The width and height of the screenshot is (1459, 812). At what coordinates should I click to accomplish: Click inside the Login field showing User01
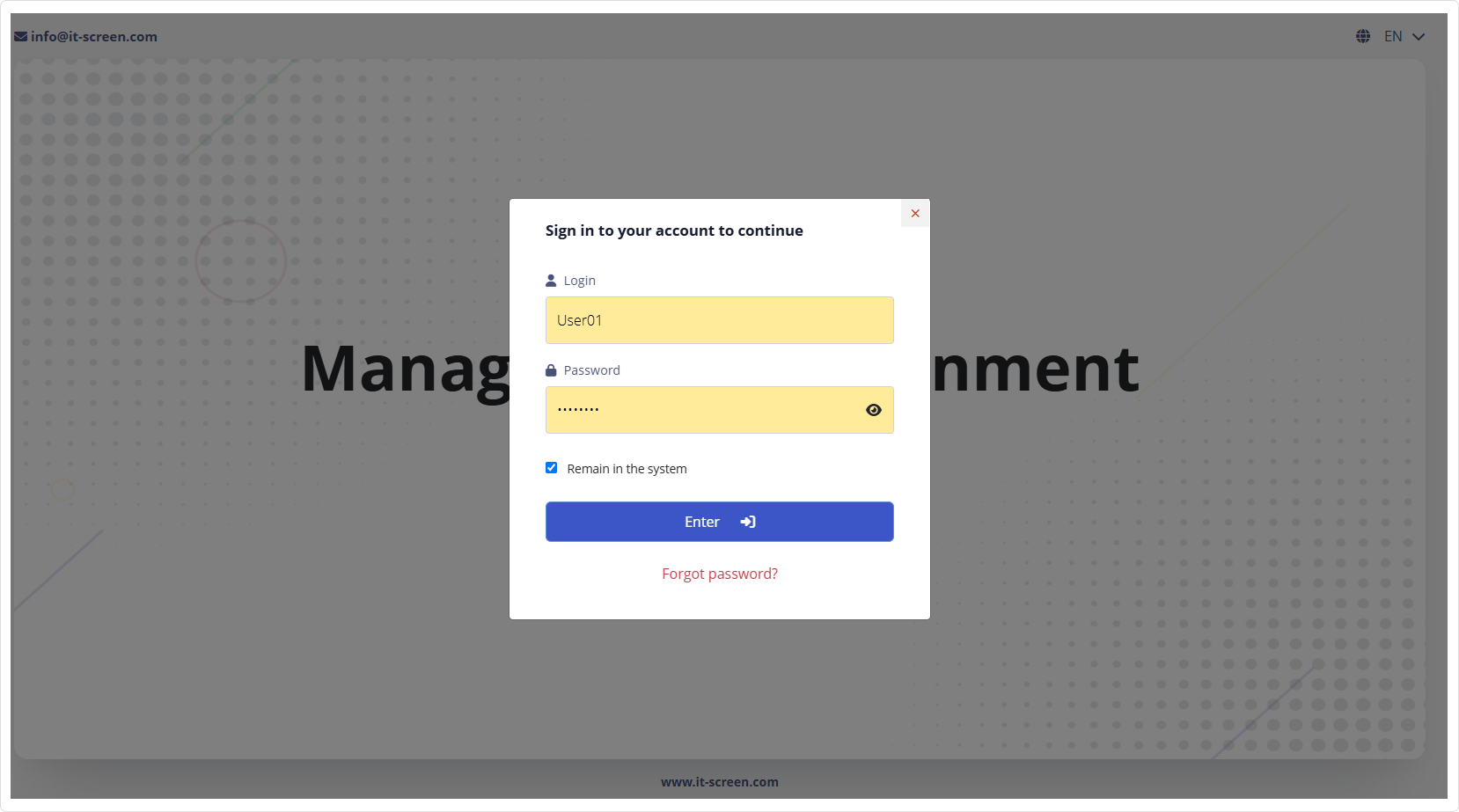pos(719,319)
